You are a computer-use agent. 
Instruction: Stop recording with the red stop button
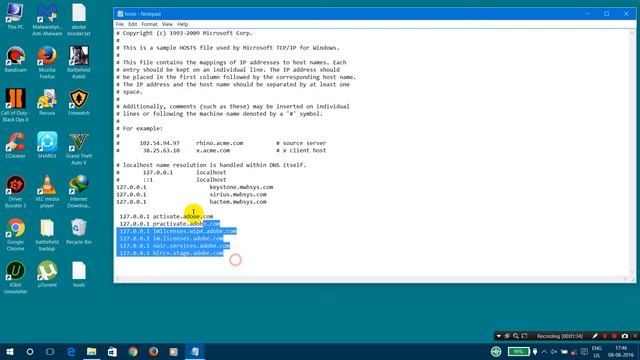click(614, 336)
